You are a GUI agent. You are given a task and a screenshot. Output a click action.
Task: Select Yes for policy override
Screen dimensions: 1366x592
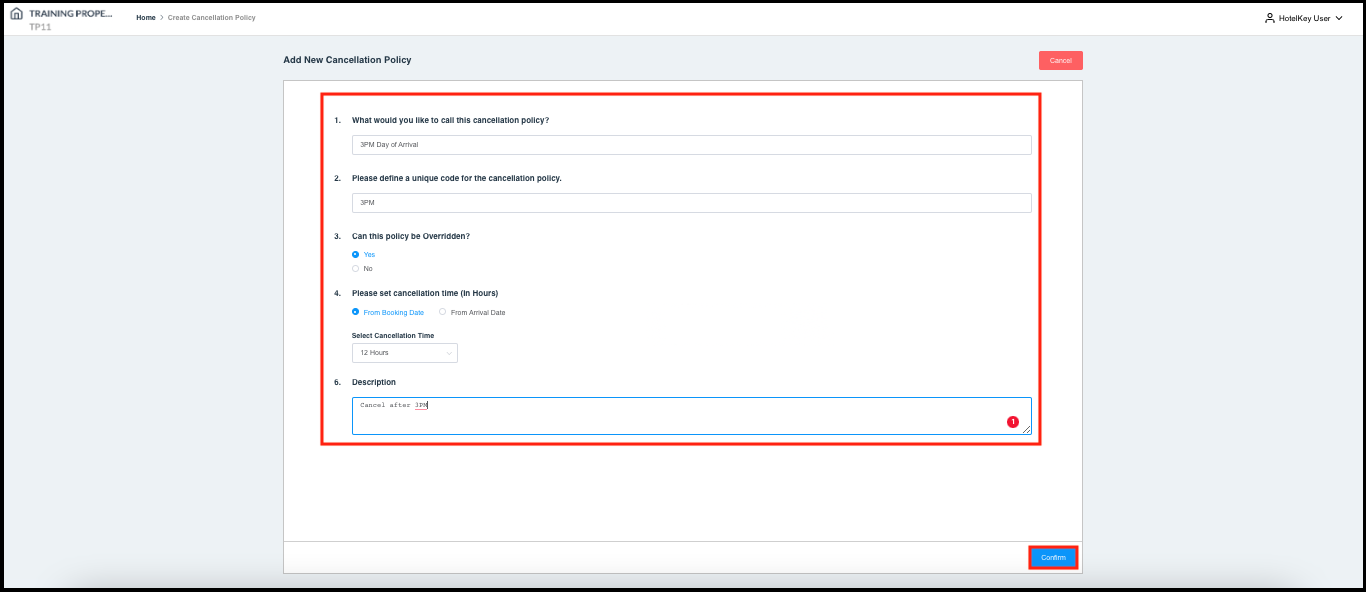tap(355, 255)
